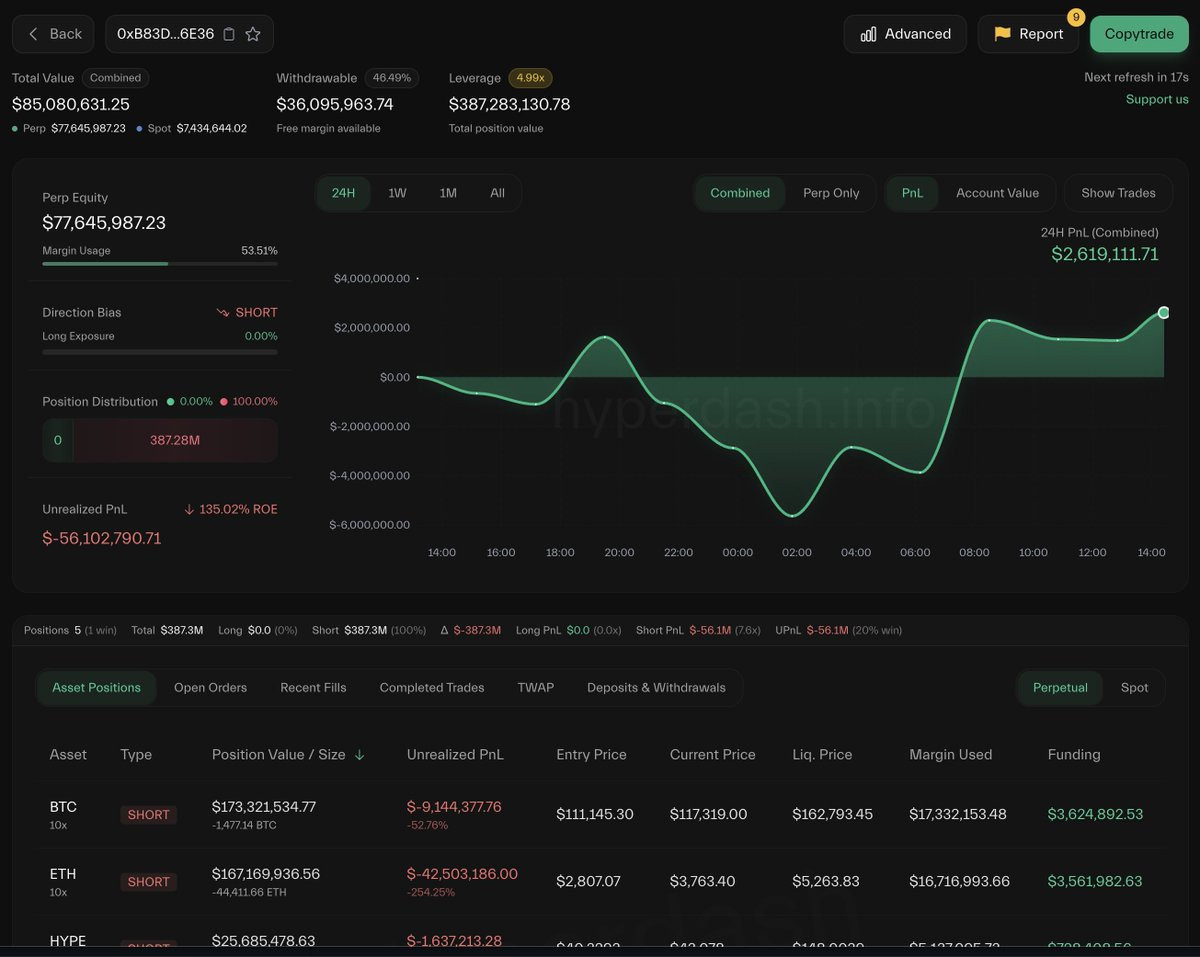The width and height of the screenshot is (1200, 957).
Task: Click the red 387.28M short distribution bar
Action: [x=175, y=440]
